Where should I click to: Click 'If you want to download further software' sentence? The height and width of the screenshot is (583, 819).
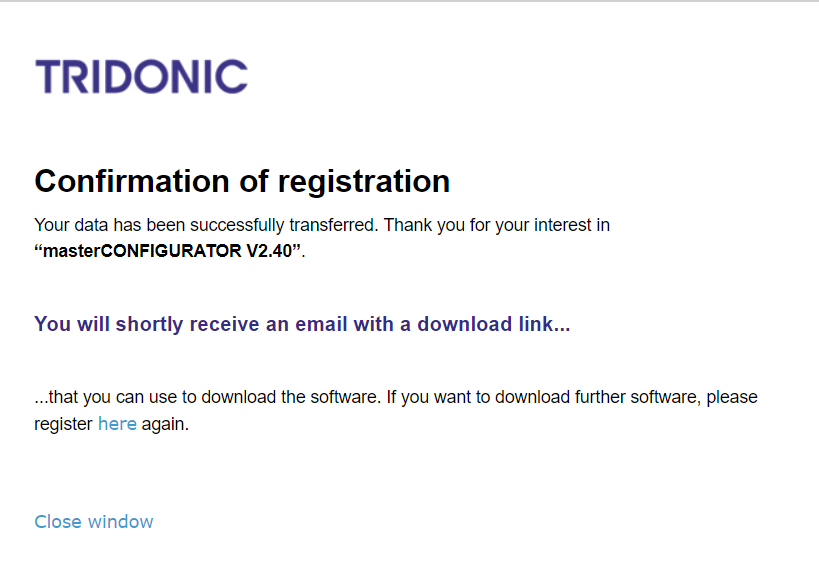click(543, 397)
